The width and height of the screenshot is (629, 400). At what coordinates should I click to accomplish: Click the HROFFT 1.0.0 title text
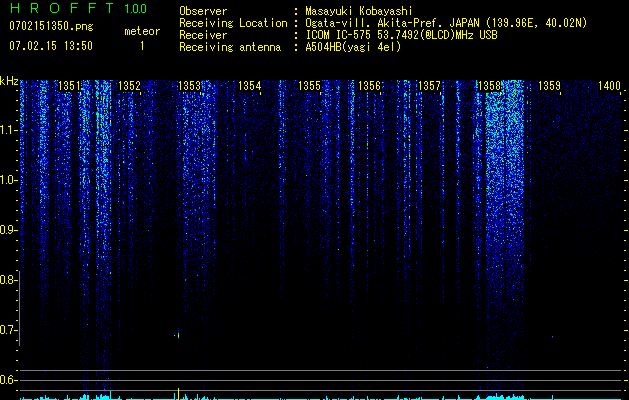(x=78, y=8)
